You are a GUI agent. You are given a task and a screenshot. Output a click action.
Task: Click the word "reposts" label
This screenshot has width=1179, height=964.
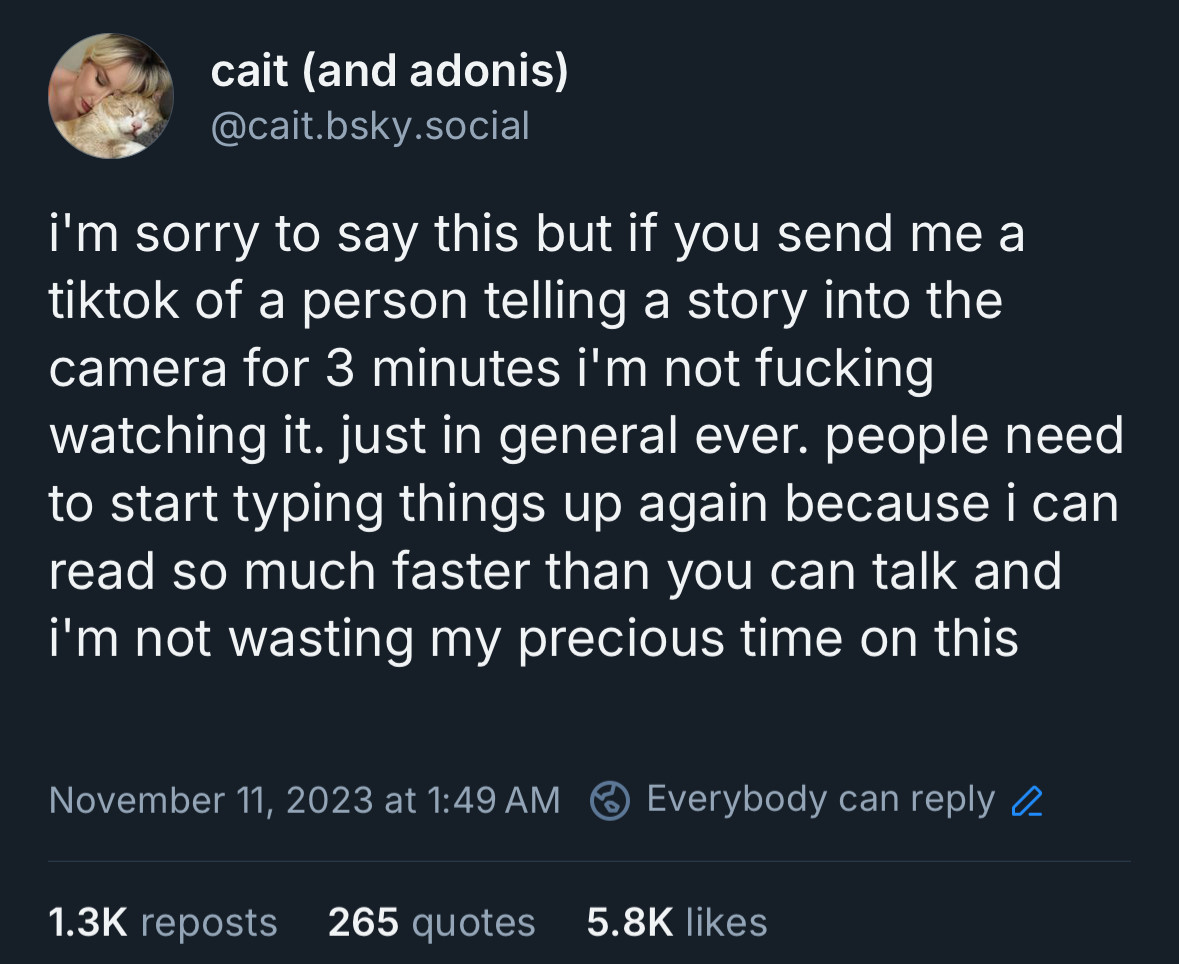coord(209,922)
